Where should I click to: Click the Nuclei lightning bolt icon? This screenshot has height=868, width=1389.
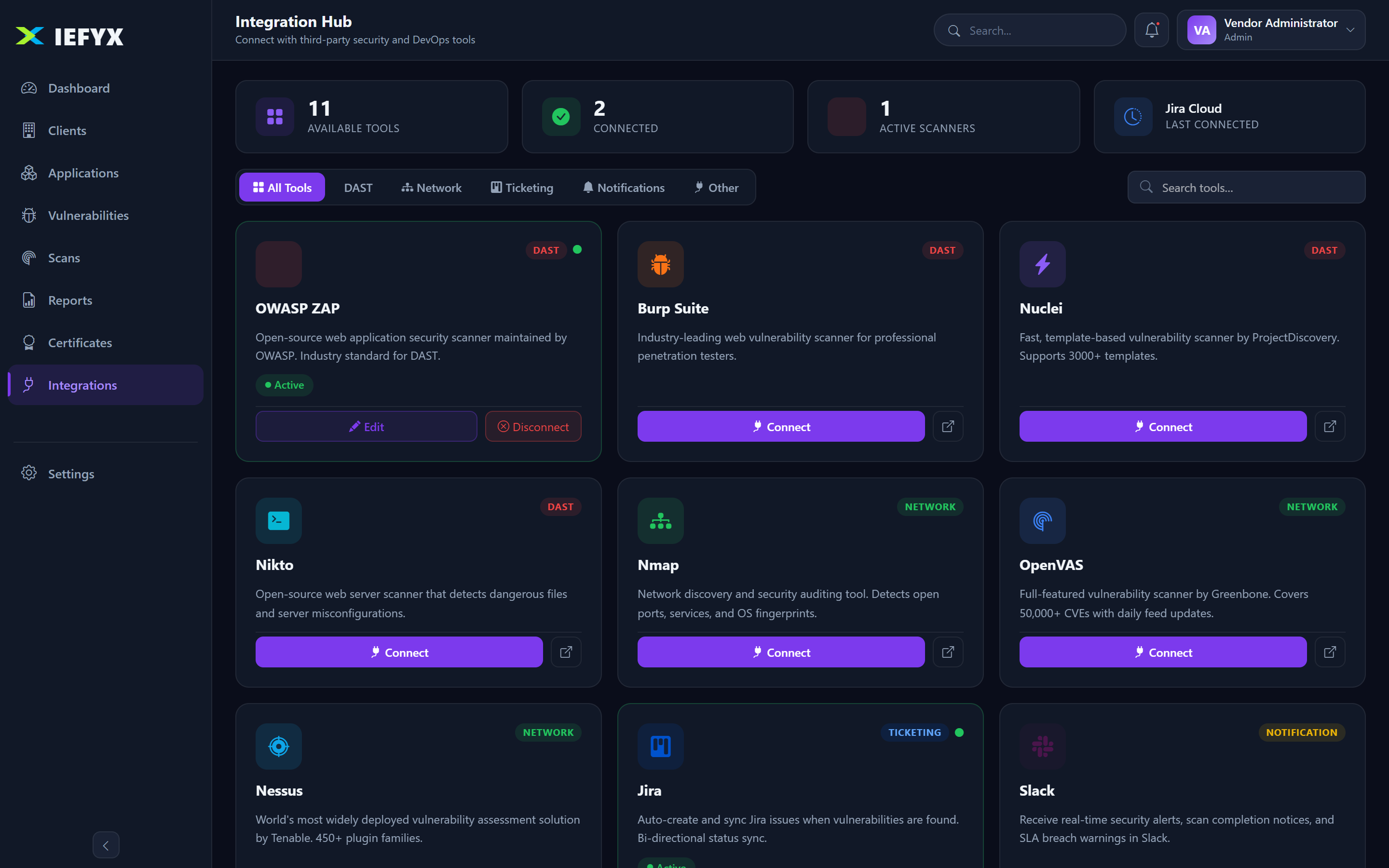(1042, 264)
